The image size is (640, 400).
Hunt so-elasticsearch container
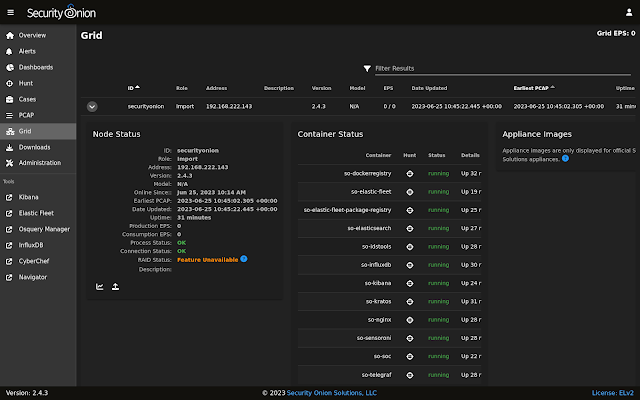point(410,229)
